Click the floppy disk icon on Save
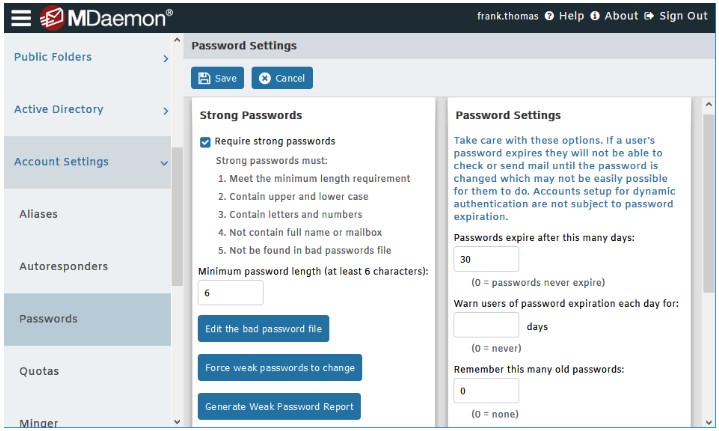The height and width of the screenshot is (431, 719). [x=204, y=78]
